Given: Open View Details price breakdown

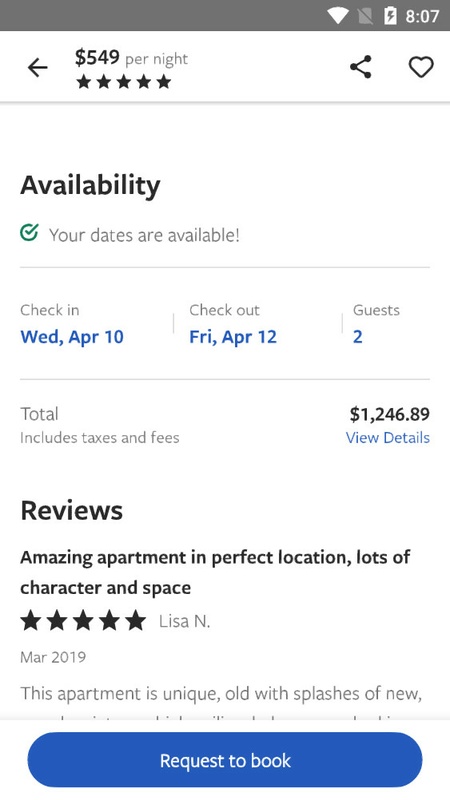Looking at the screenshot, I should pyautogui.click(x=388, y=438).
